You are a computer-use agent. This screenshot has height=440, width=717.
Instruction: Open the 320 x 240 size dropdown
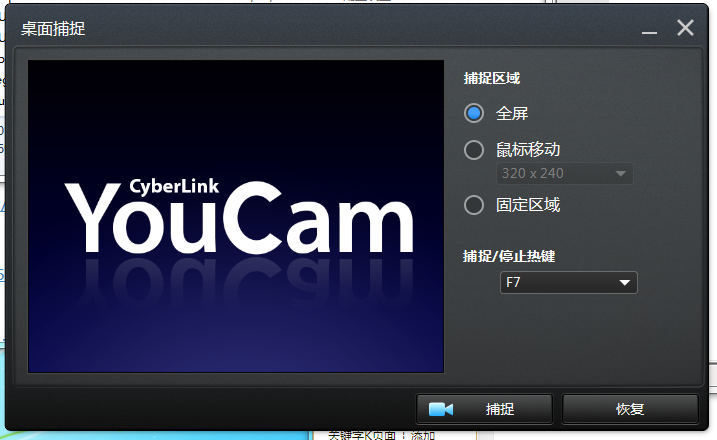[x=557, y=173]
